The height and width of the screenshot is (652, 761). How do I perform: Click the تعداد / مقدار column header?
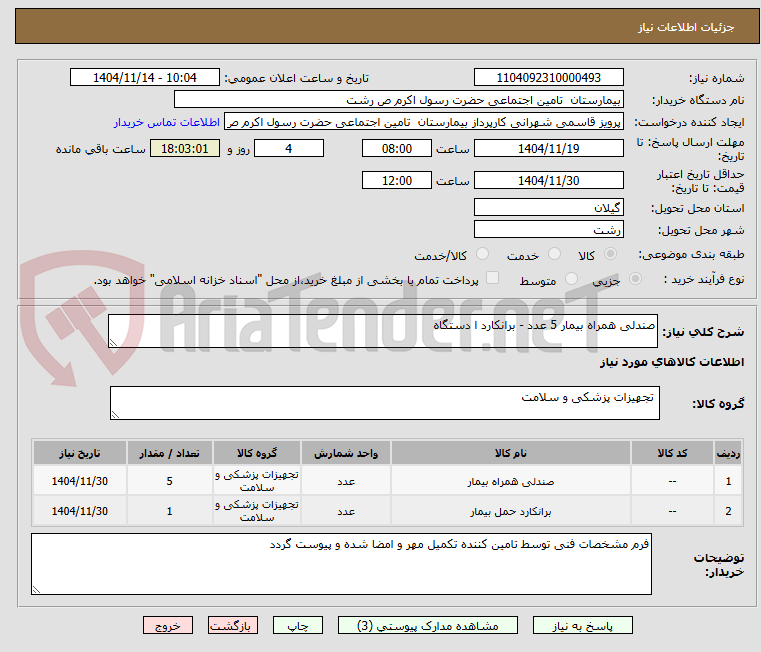(169, 453)
